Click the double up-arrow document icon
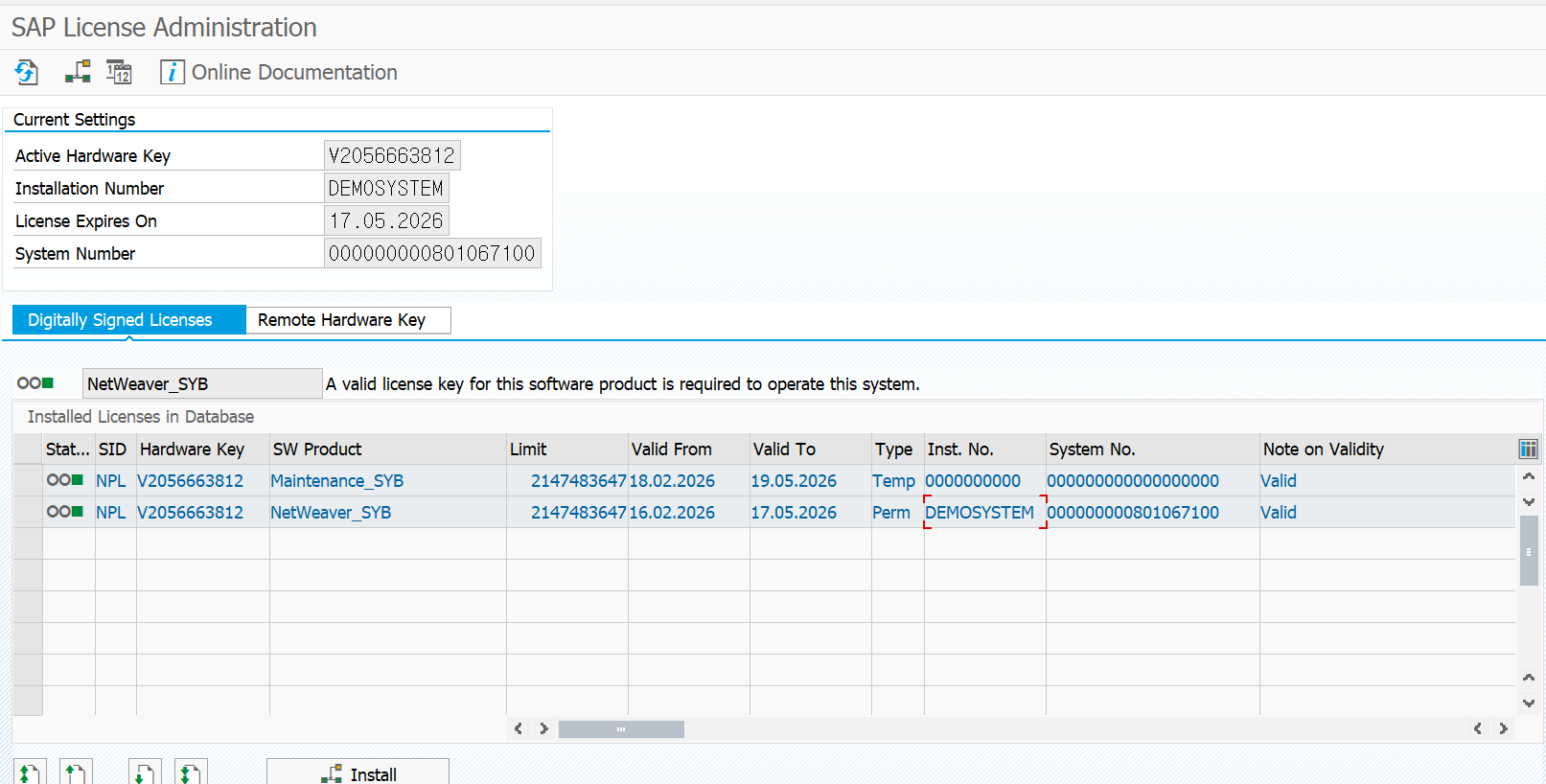1546x784 pixels. point(30,772)
